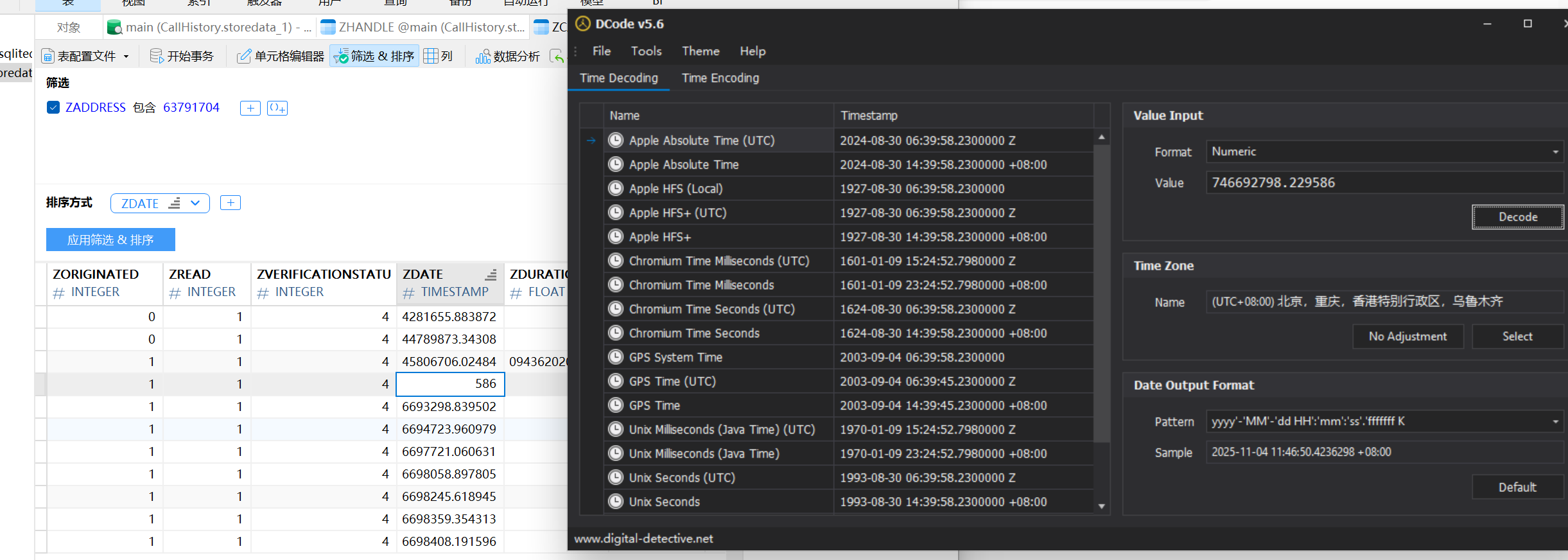The width and height of the screenshot is (1568, 560).
Task: Click the timestamp list scroll down arrow
Action: coord(1102,506)
